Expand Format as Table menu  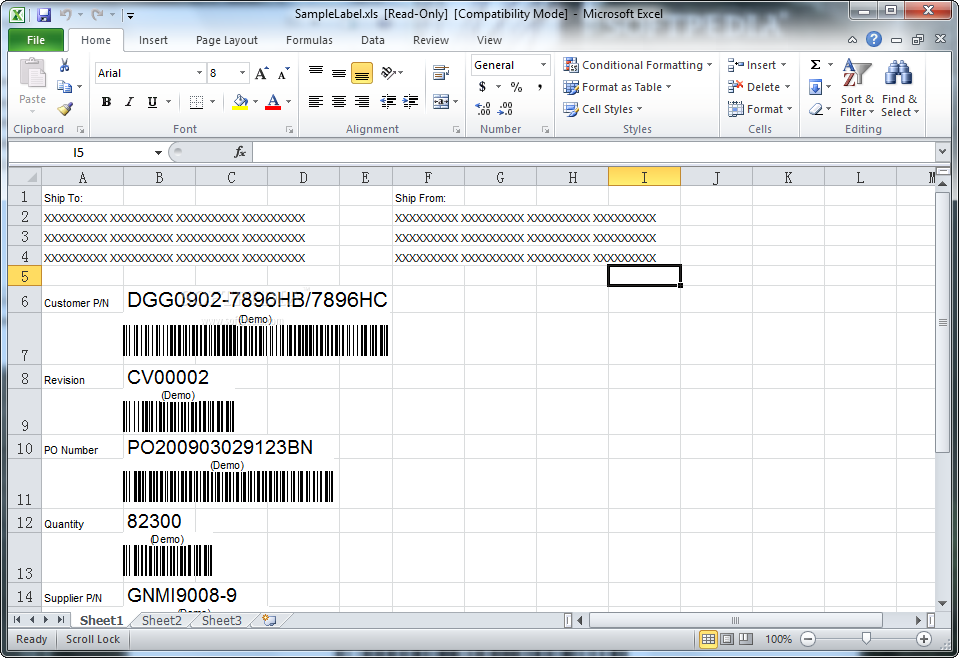click(618, 87)
